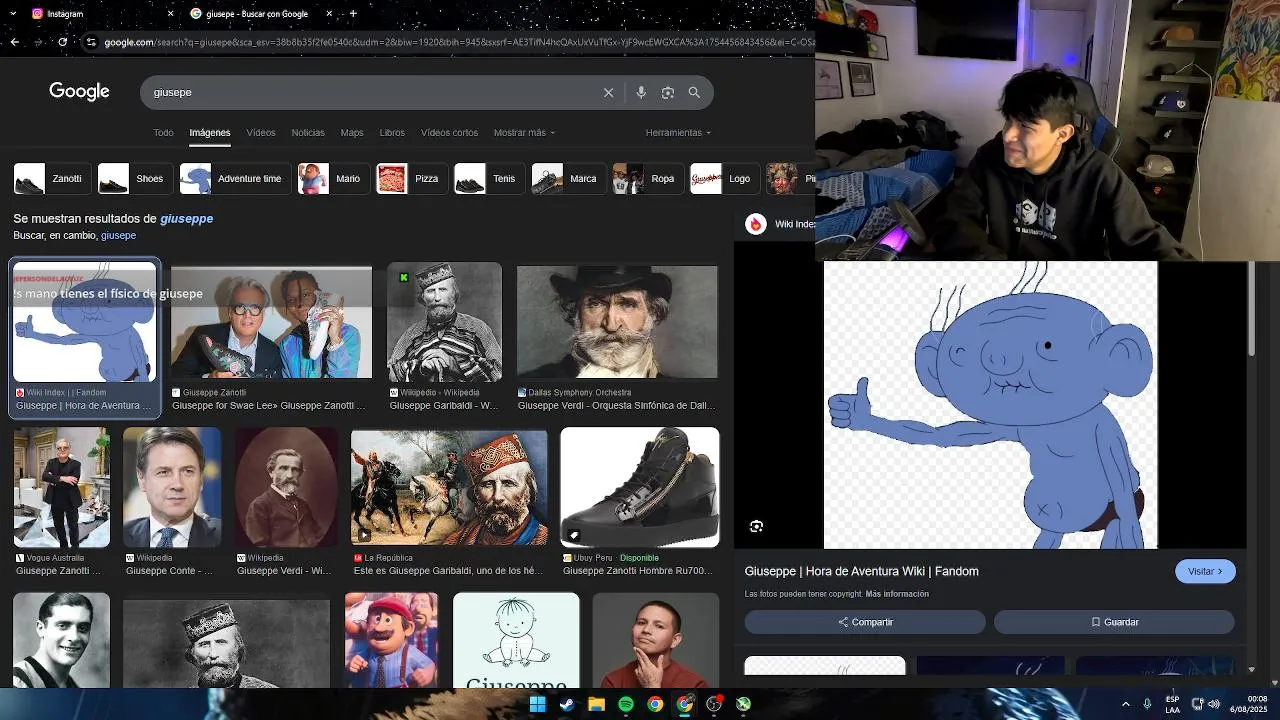Open the Vídeos cortos tab
The height and width of the screenshot is (720, 1280).
(x=449, y=132)
